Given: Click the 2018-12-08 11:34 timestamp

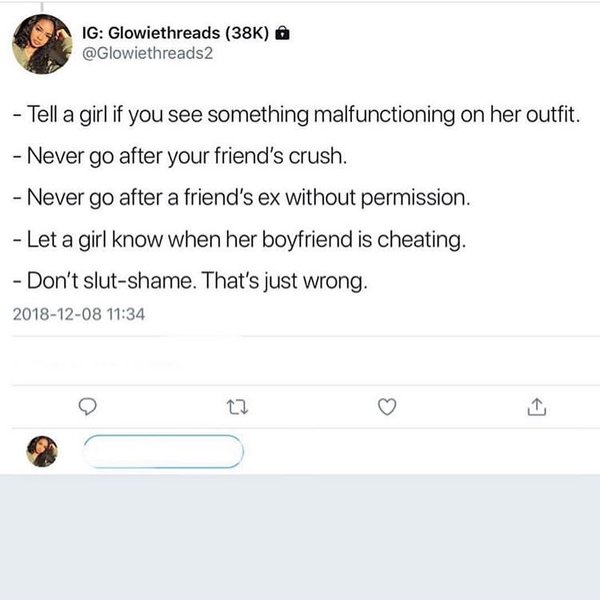Looking at the screenshot, I should (81, 314).
